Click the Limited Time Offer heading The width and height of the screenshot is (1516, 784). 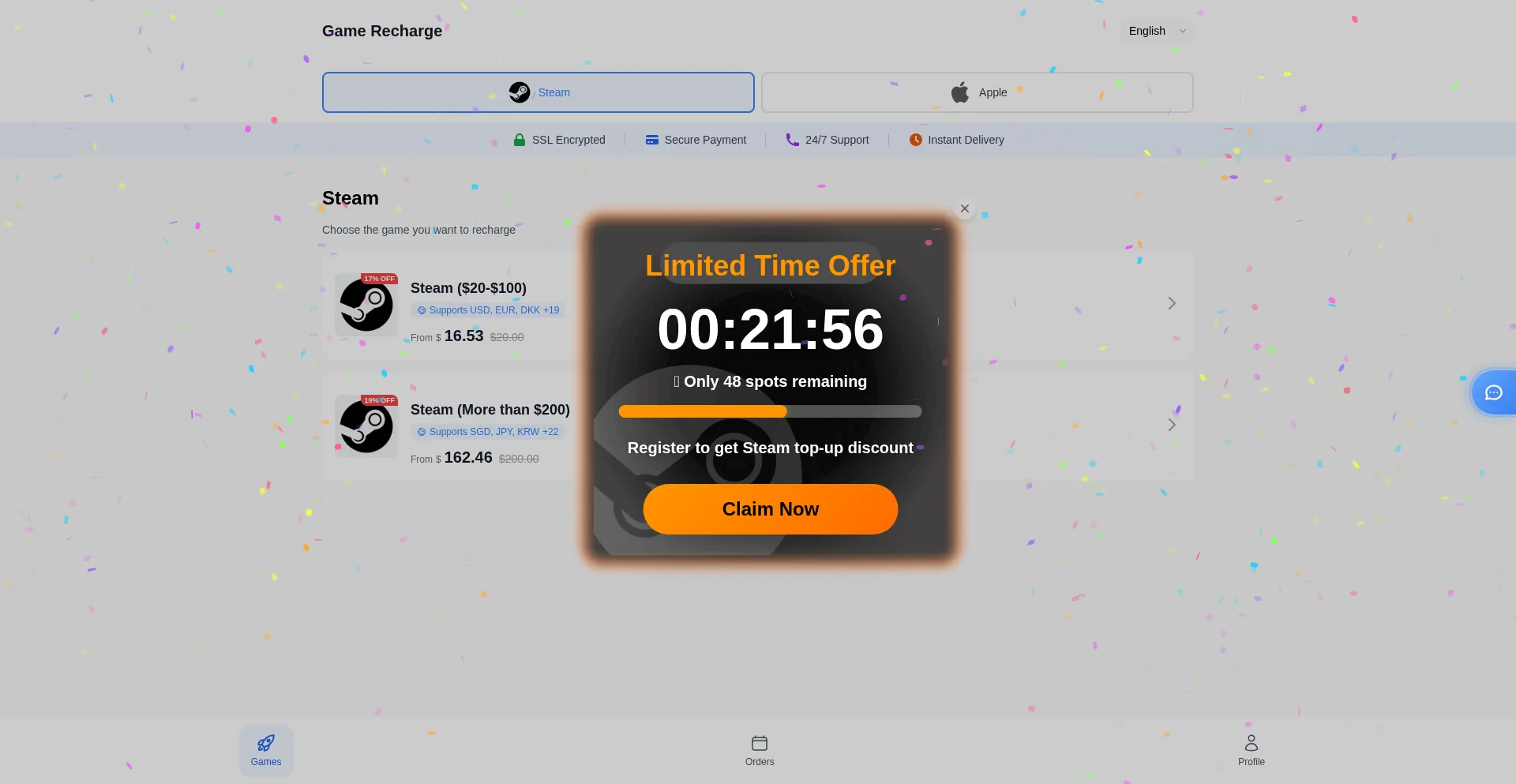click(x=771, y=266)
